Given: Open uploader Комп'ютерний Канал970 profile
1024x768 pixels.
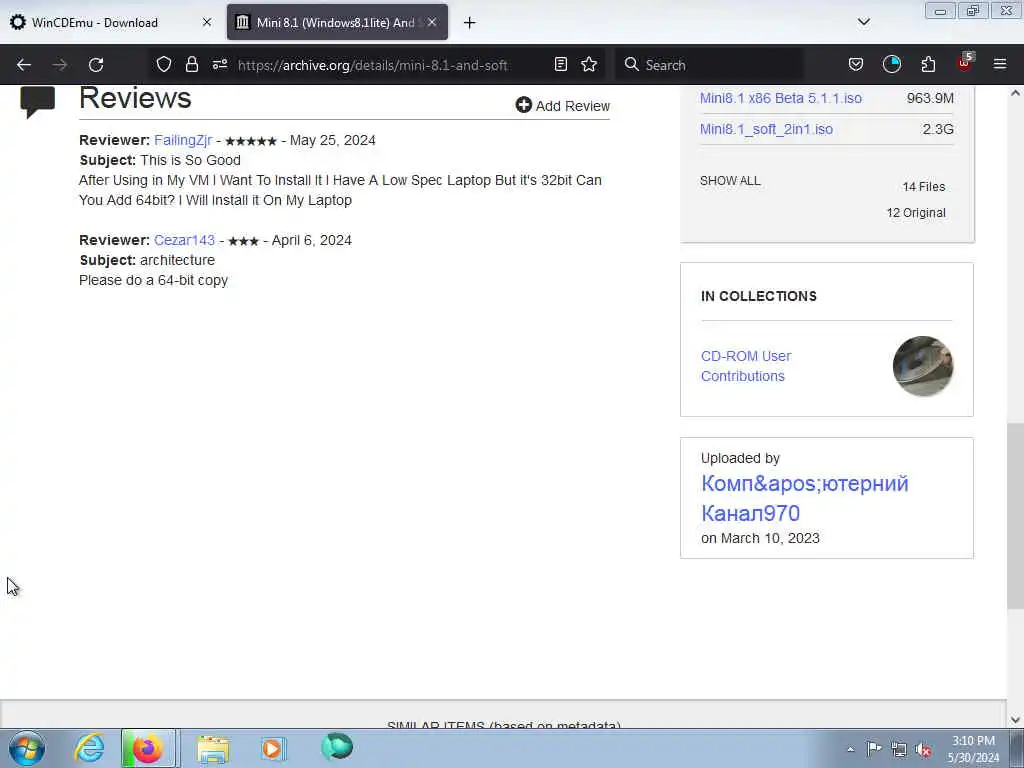Looking at the screenshot, I should pos(805,498).
